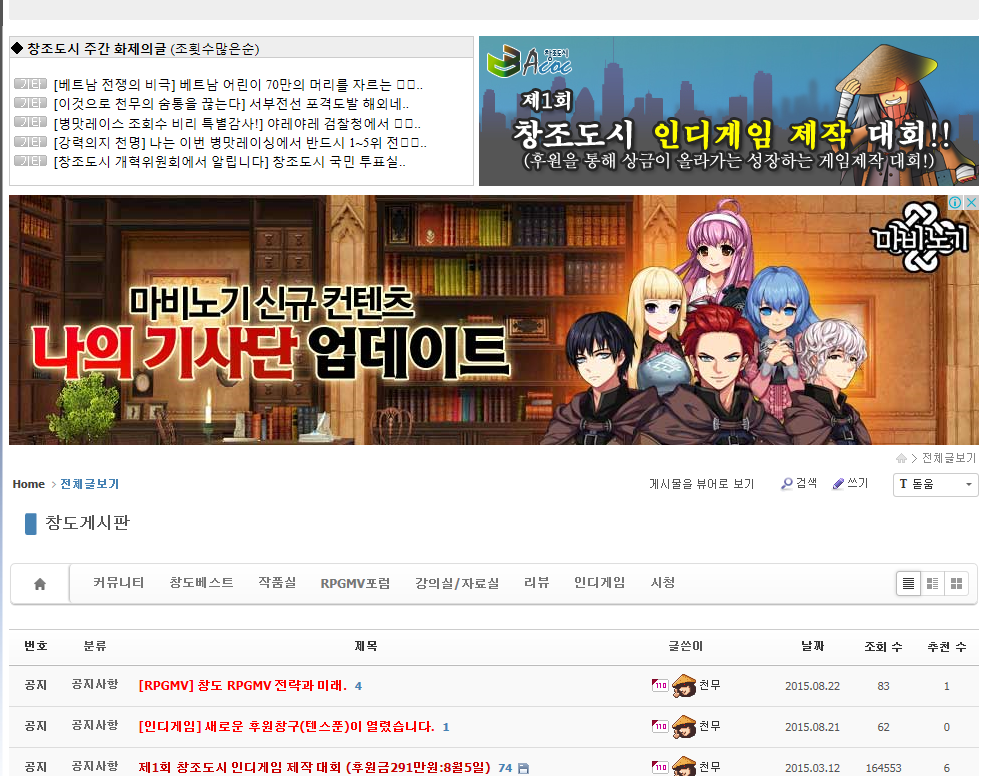Open the 커뮤니티 menu

pos(119,583)
